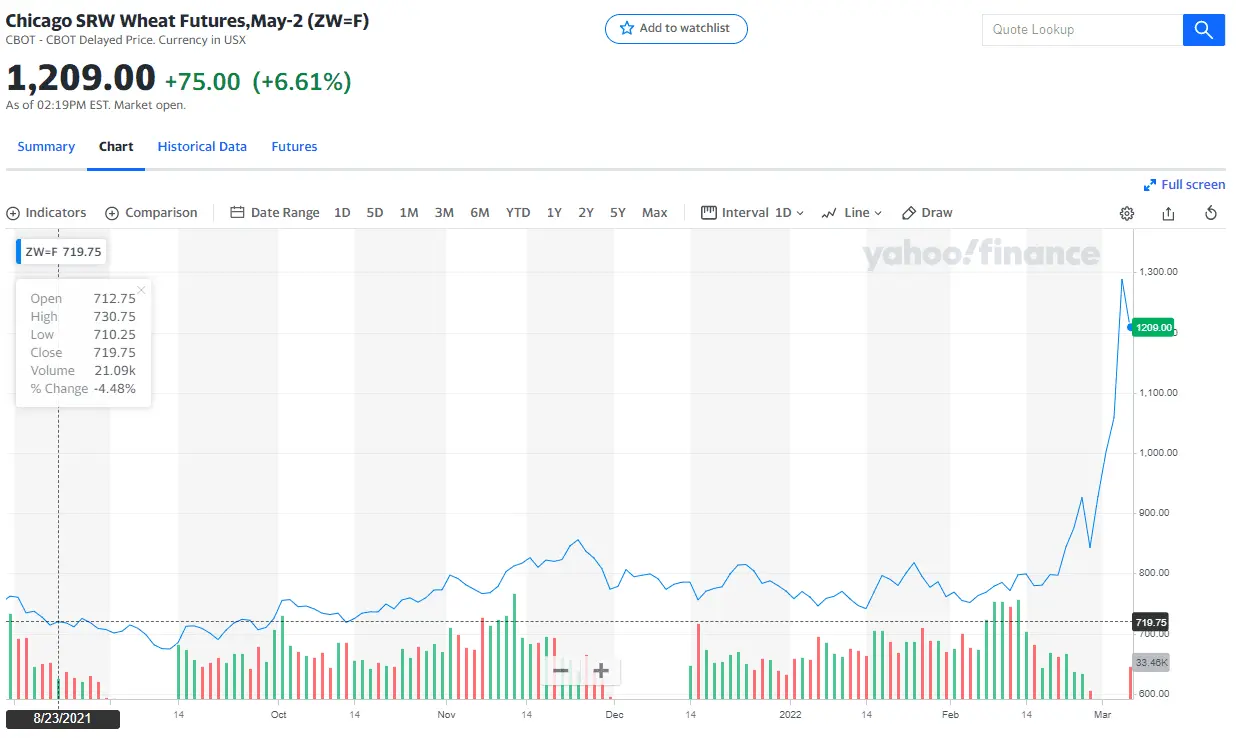
Task: Select the 1M date range
Action: click(408, 213)
